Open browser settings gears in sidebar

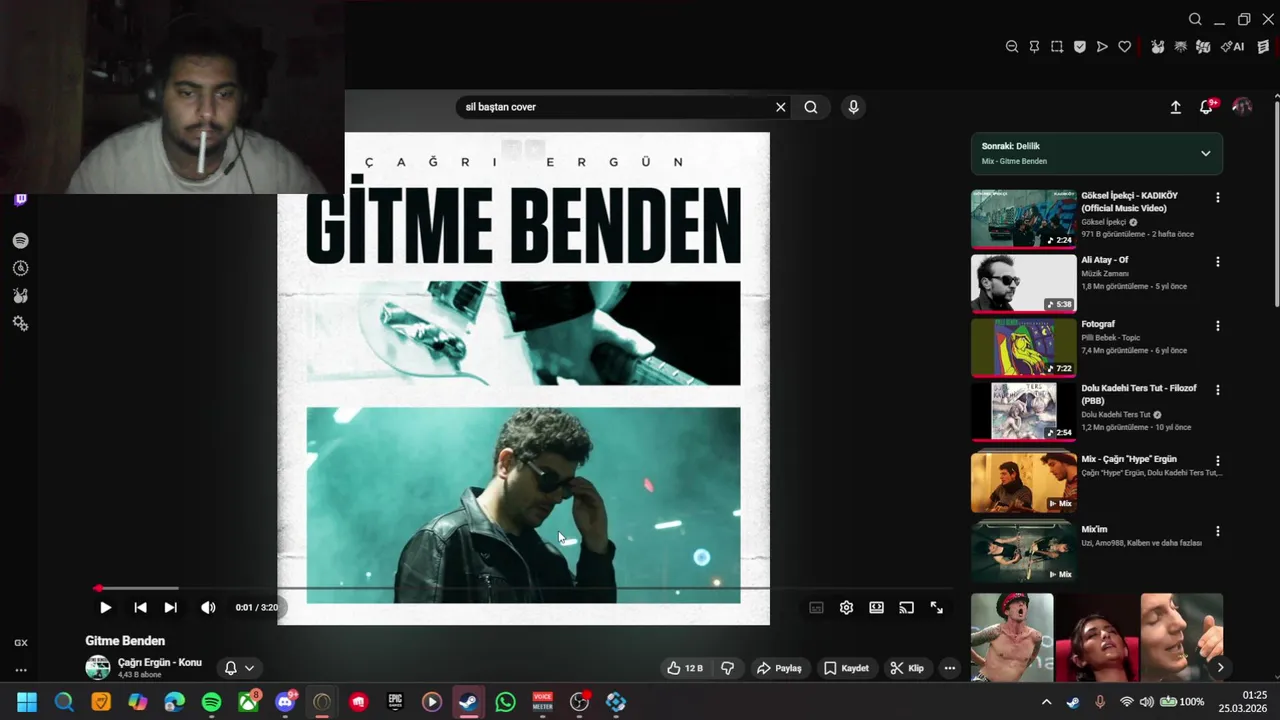20,324
